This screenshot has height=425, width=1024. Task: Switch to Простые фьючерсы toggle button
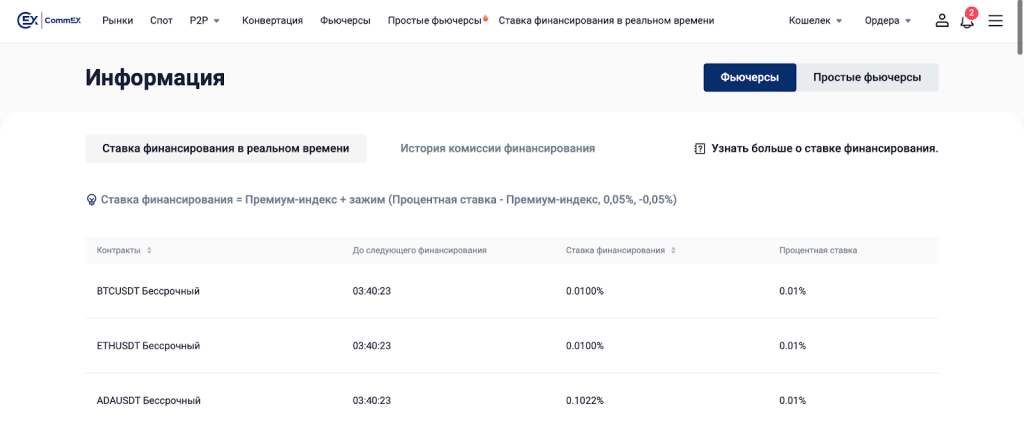(x=867, y=77)
